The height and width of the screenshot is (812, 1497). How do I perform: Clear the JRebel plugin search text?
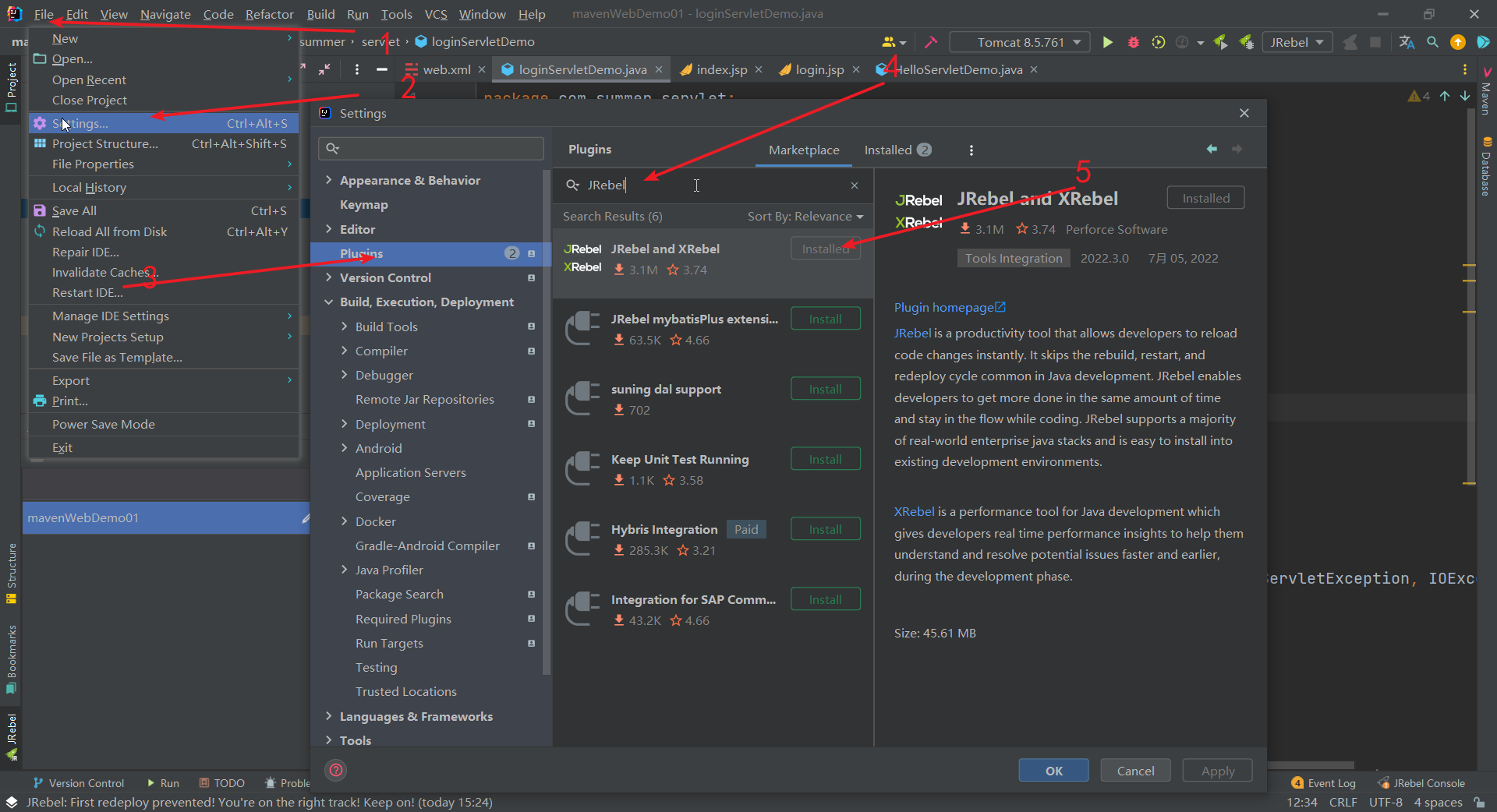tap(855, 185)
